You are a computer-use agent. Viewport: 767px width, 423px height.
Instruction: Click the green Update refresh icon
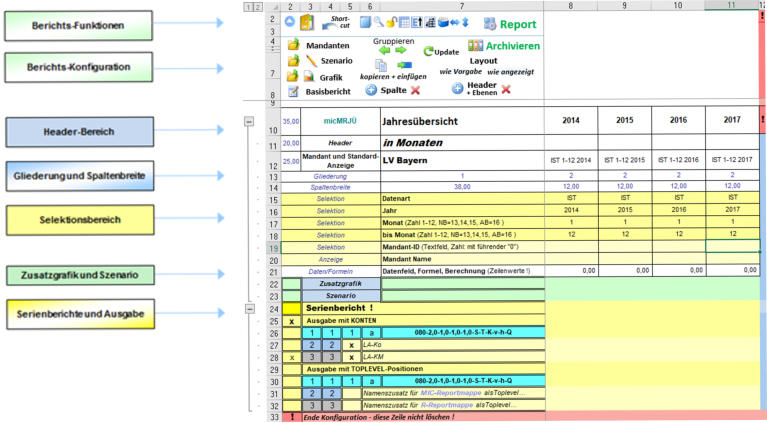[429, 51]
